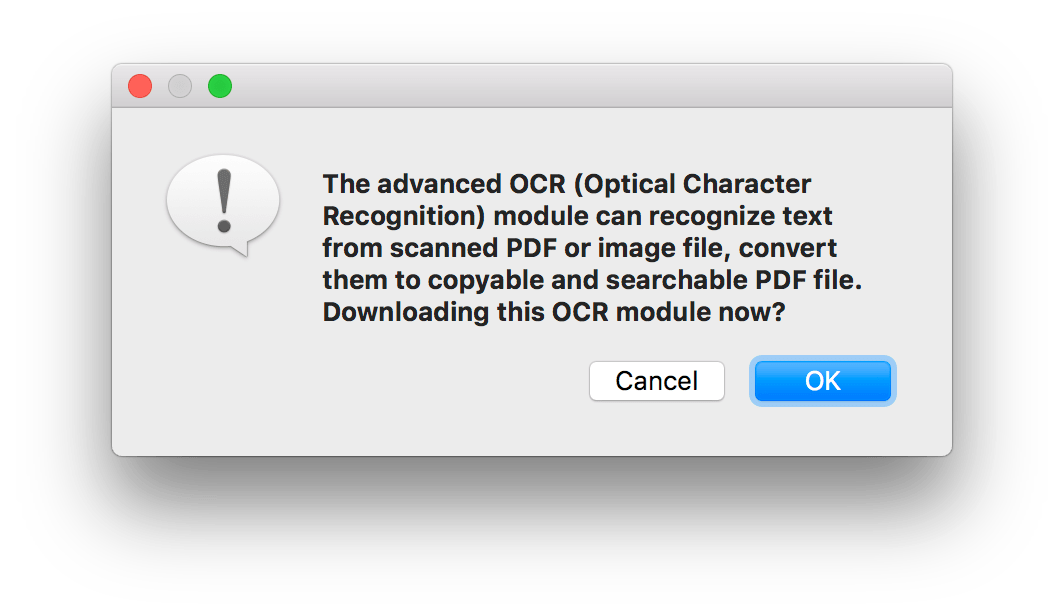Click the question "Downloading this OCR module now?"
Screen dimensions: 1064x616
pyautogui.click(x=554, y=312)
